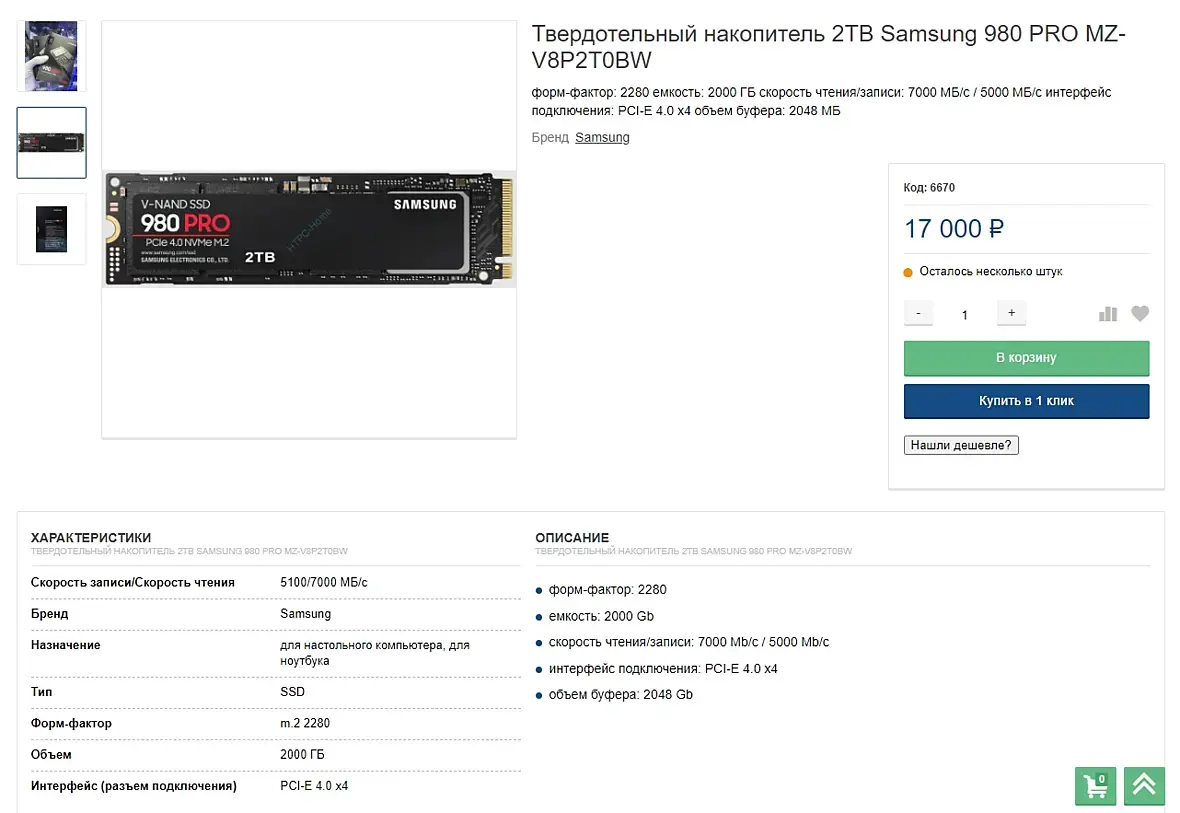Focus the quantity input field
The height and width of the screenshot is (813, 1180).
point(965,314)
